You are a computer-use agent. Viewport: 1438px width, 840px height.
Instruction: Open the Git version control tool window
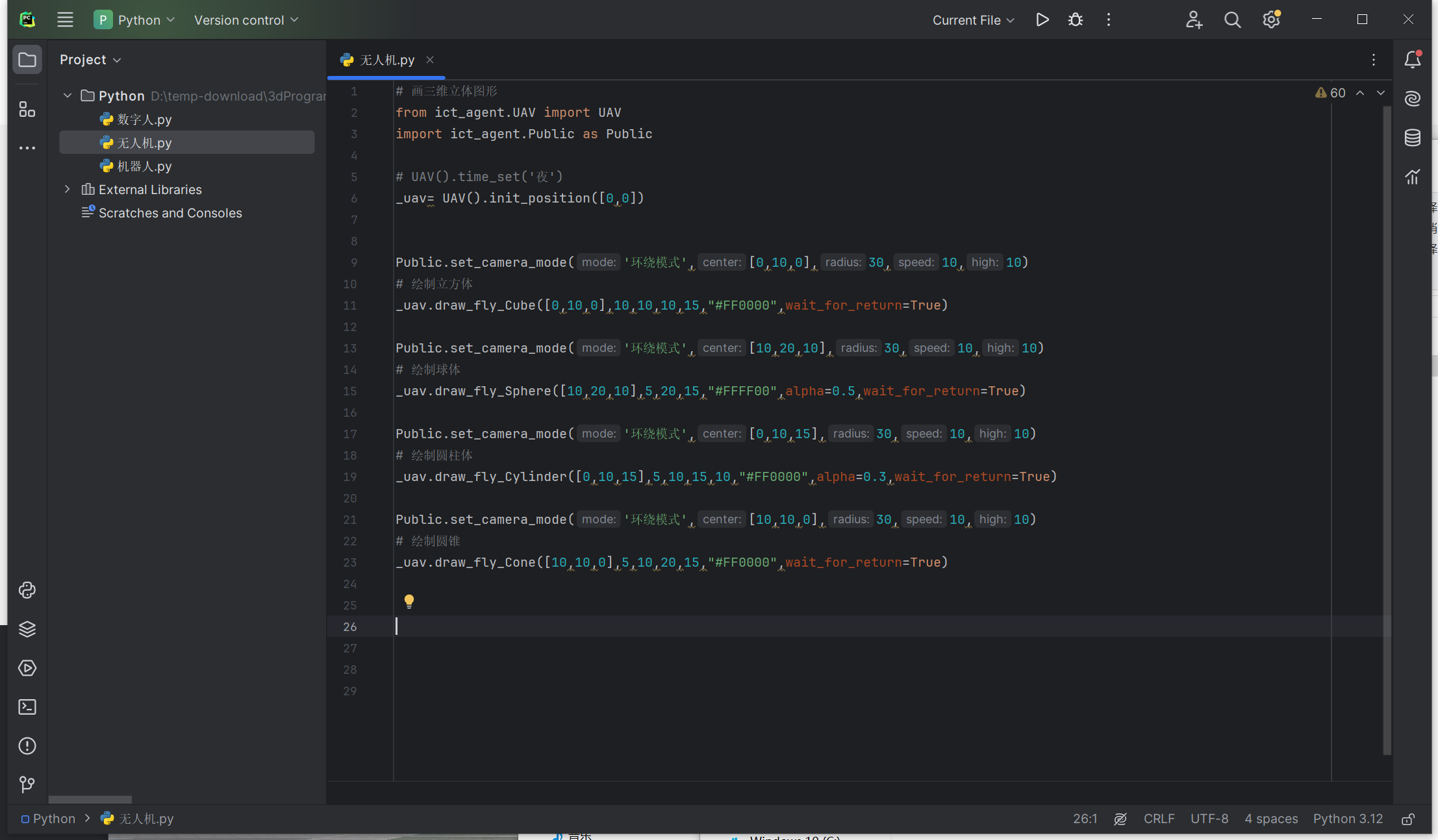click(x=27, y=784)
